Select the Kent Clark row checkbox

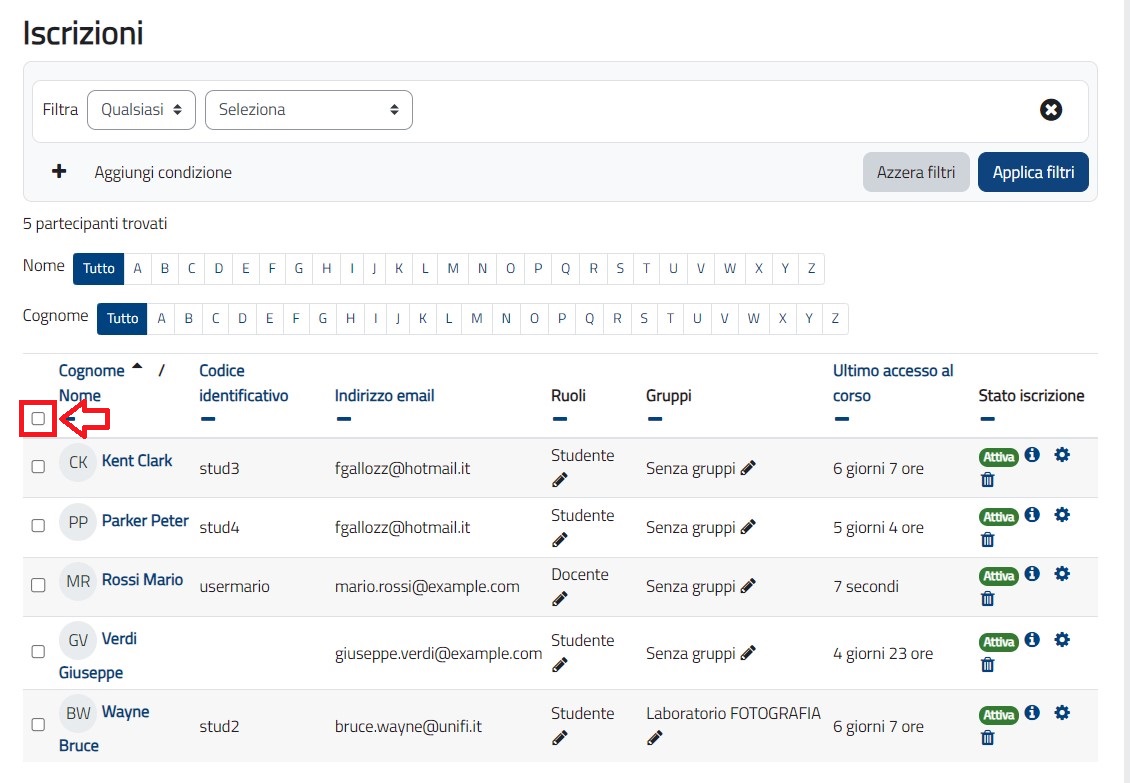38,466
